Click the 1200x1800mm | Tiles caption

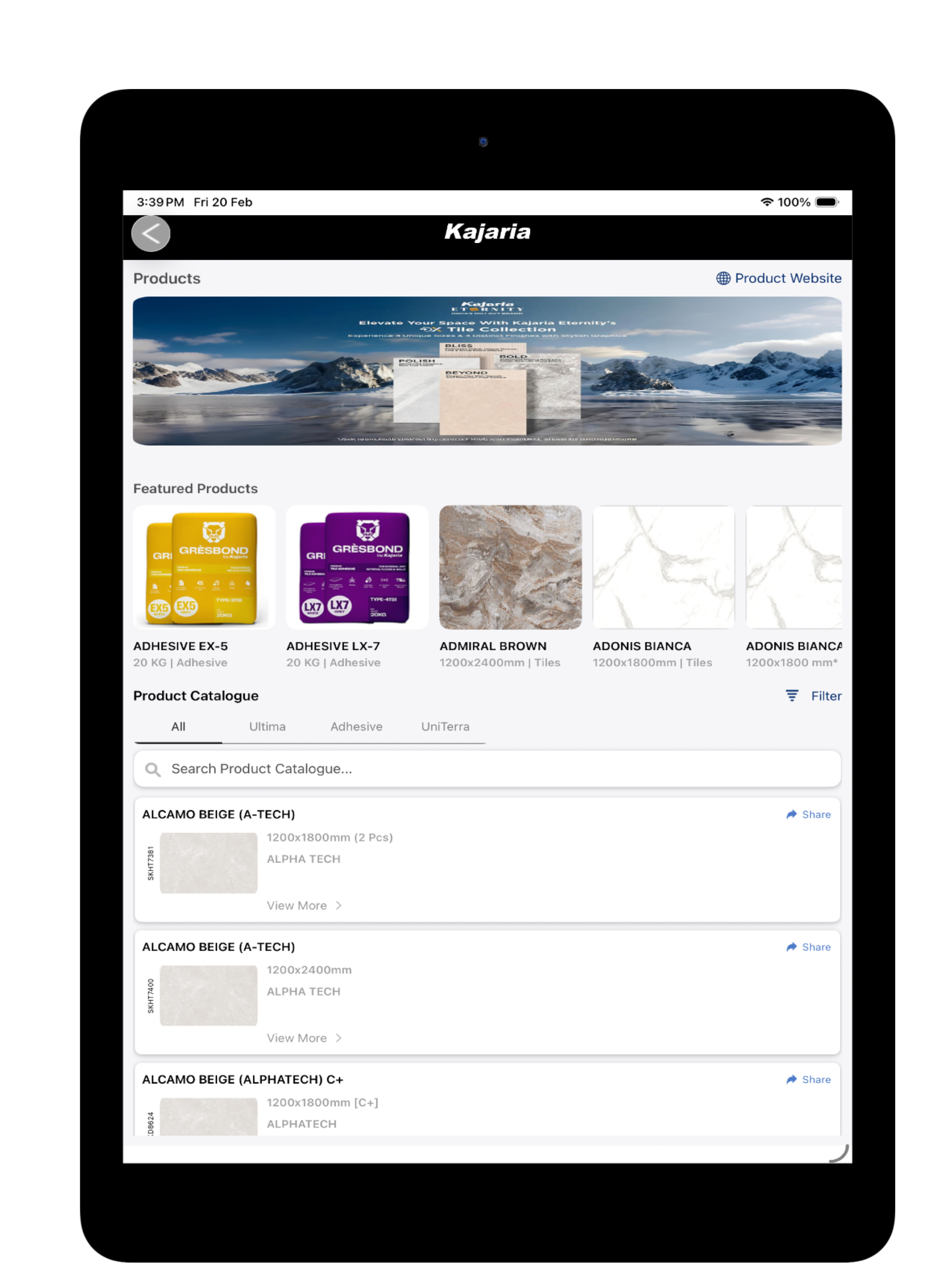tap(653, 663)
